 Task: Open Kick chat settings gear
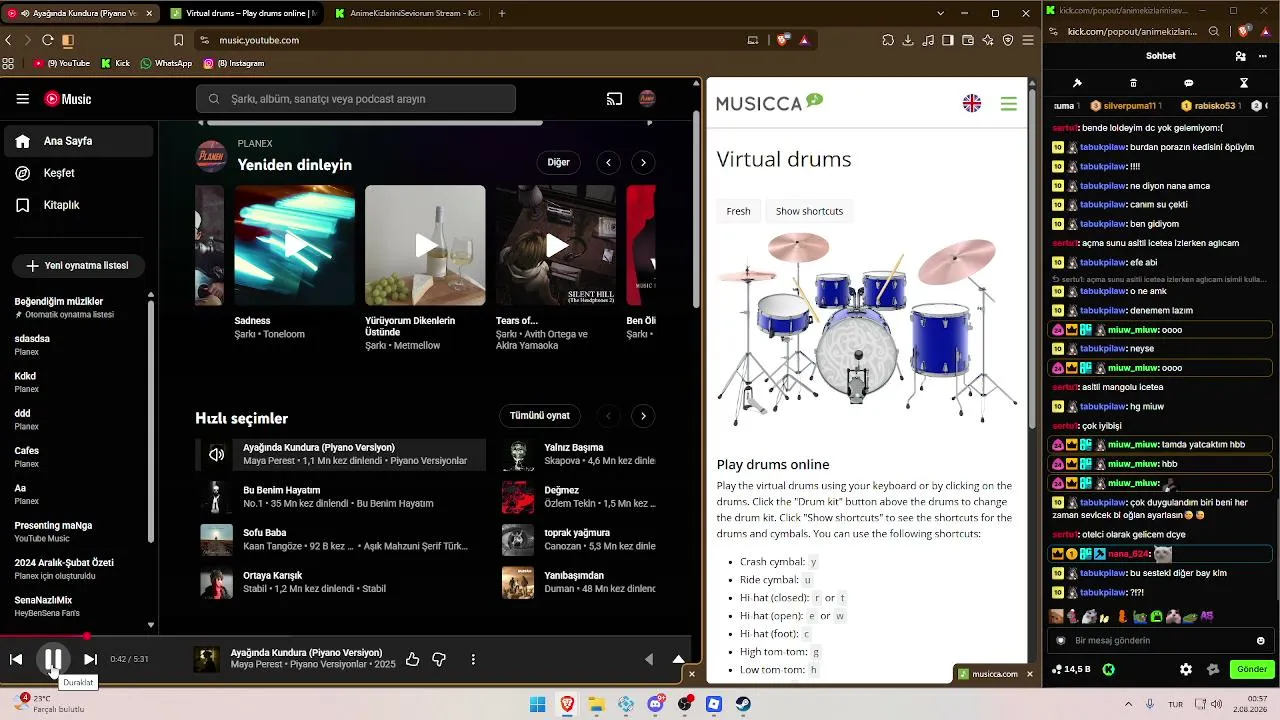pyautogui.click(x=1186, y=669)
